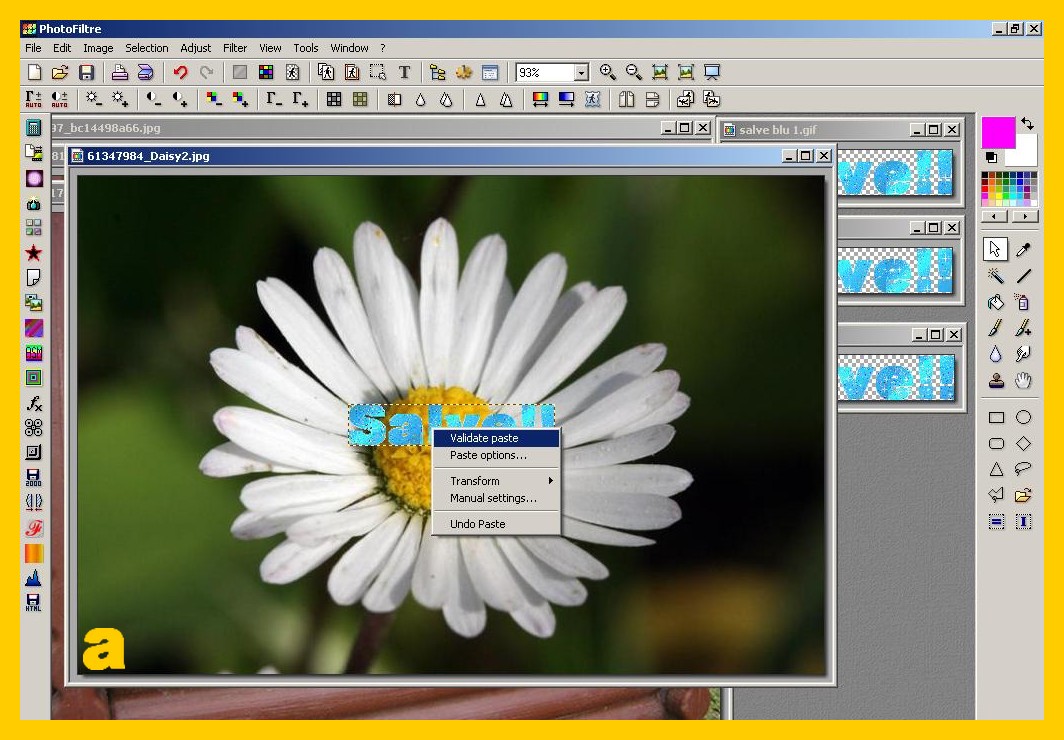Click the Zoom in magnifier icon
This screenshot has width=1064, height=740.
[607, 72]
